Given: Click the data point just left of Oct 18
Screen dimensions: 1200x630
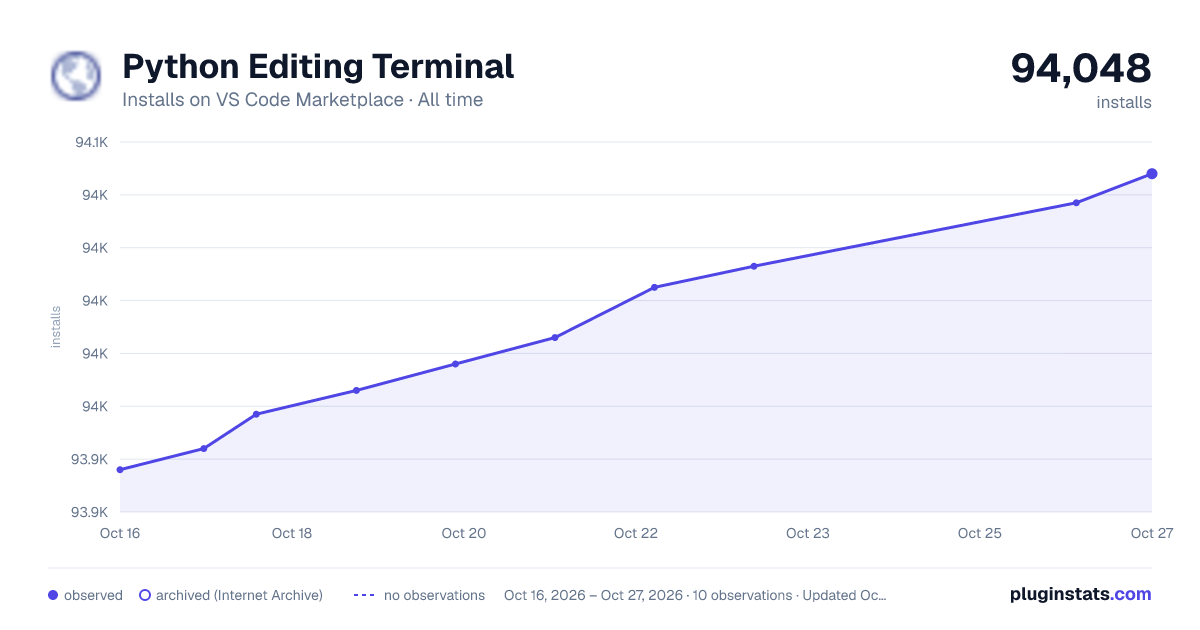Looking at the screenshot, I should [256, 414].
